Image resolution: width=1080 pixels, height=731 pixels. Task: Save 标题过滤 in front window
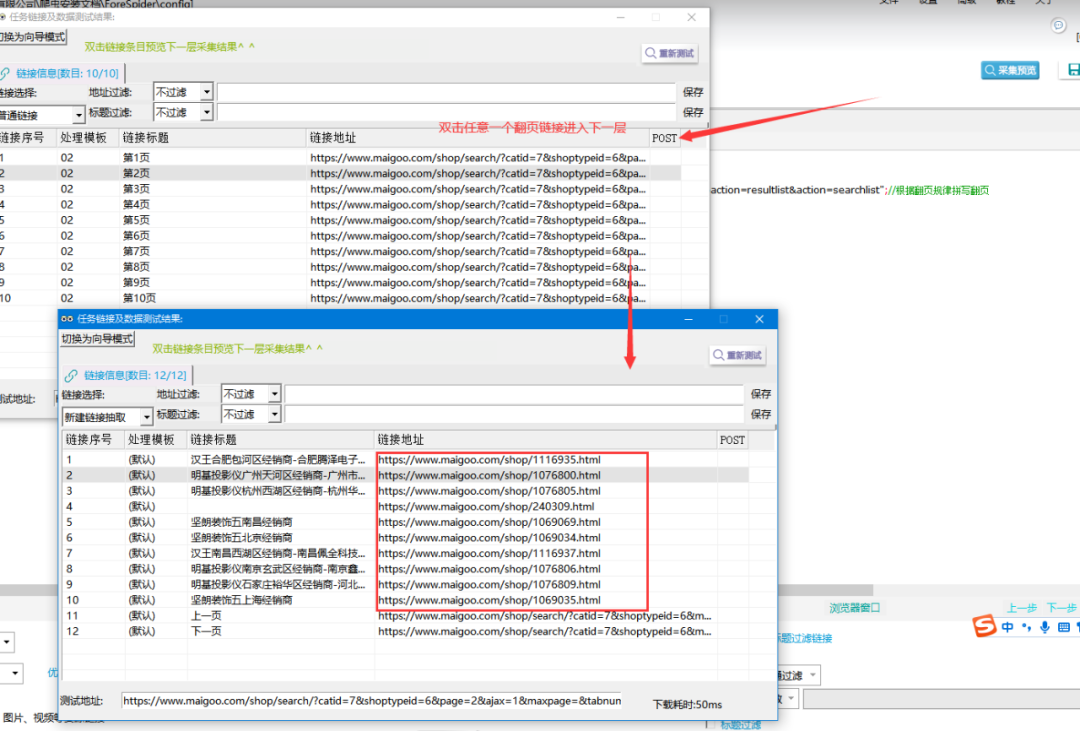[x=760, y=414]
